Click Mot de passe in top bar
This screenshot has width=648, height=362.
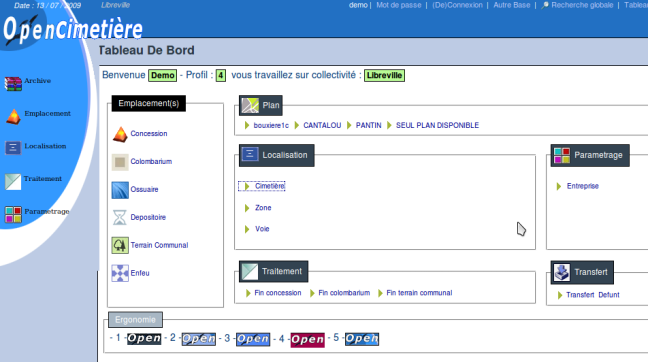399,5
